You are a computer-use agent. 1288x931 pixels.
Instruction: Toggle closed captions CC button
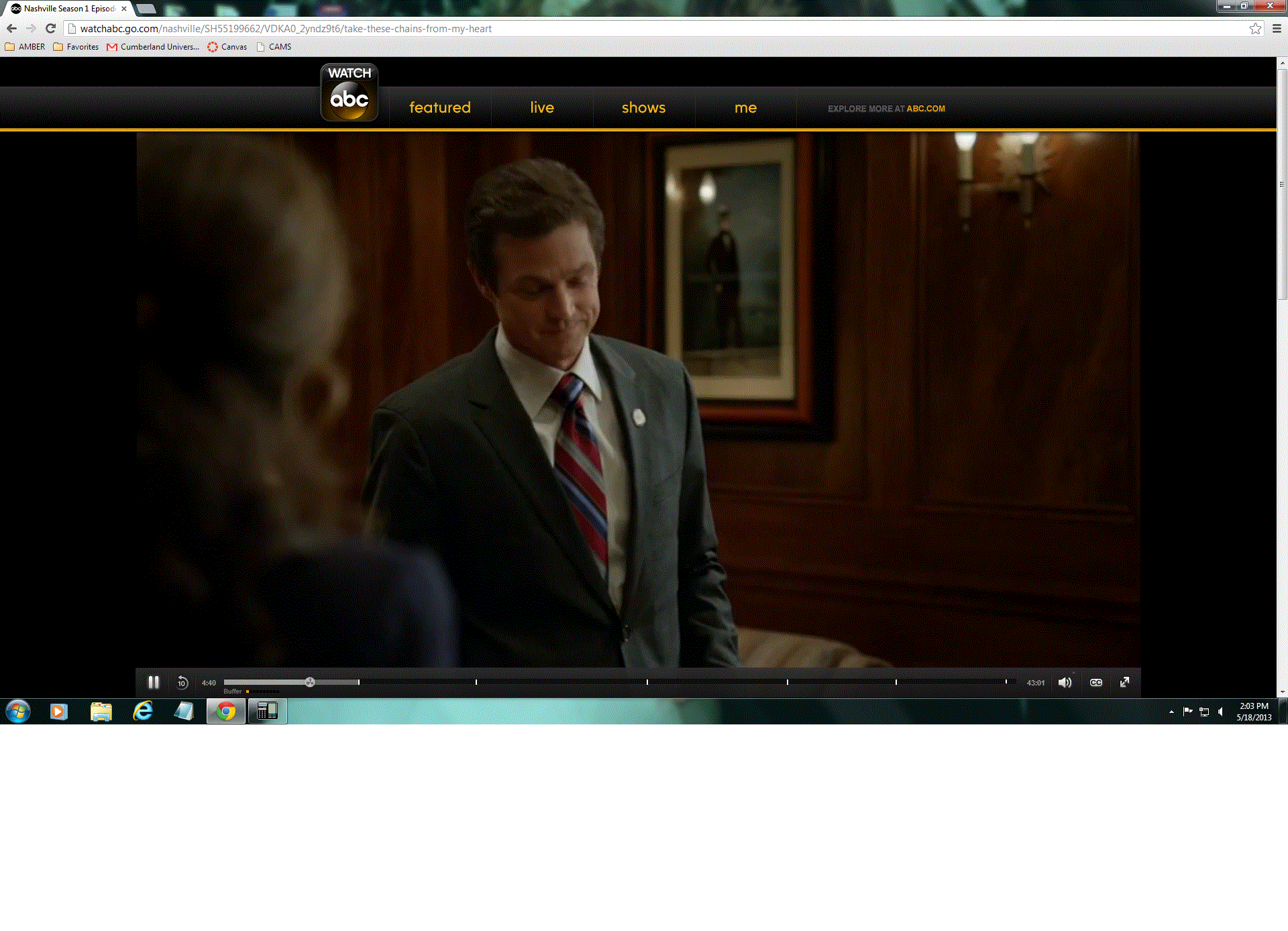pyautogui.click(x=1096, y=682)
